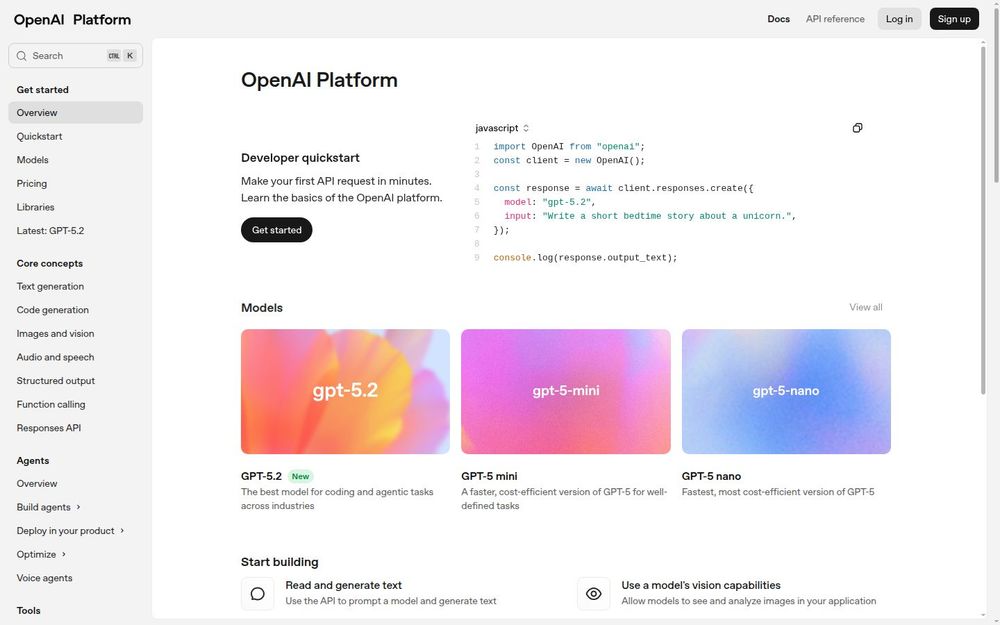The image size is (1000, 625).
Task: Expand the Build agents submenu
Action: 48,507
